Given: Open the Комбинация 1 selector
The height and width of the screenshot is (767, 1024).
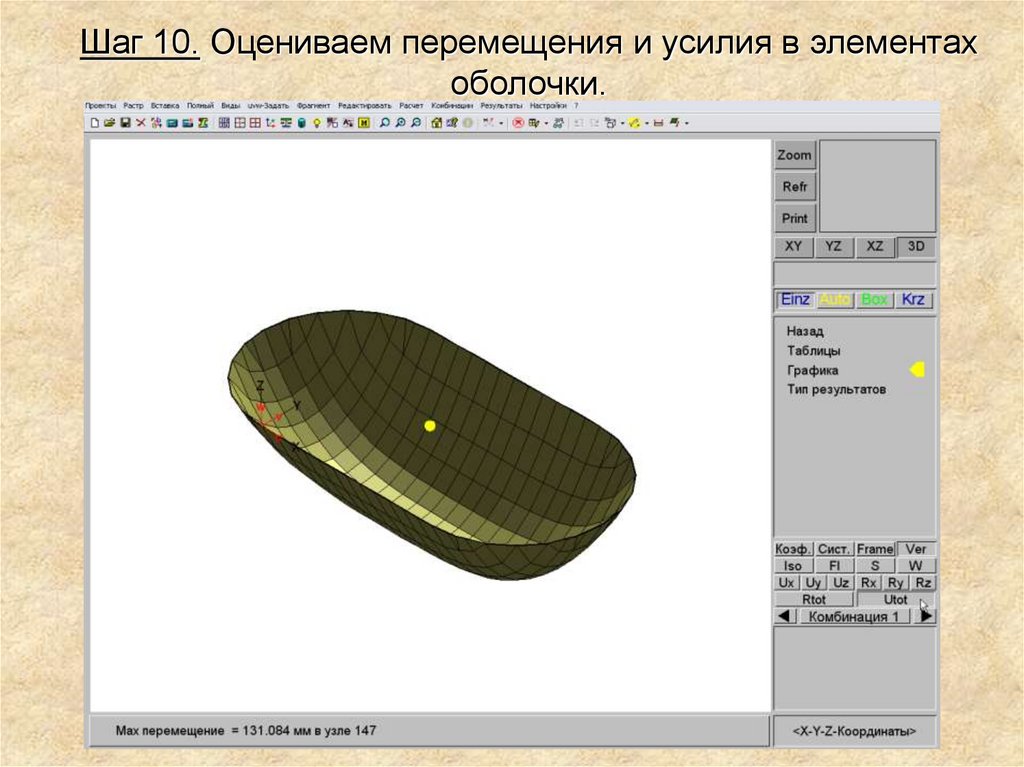Looking at the screenshot, I should coord(854,617).
